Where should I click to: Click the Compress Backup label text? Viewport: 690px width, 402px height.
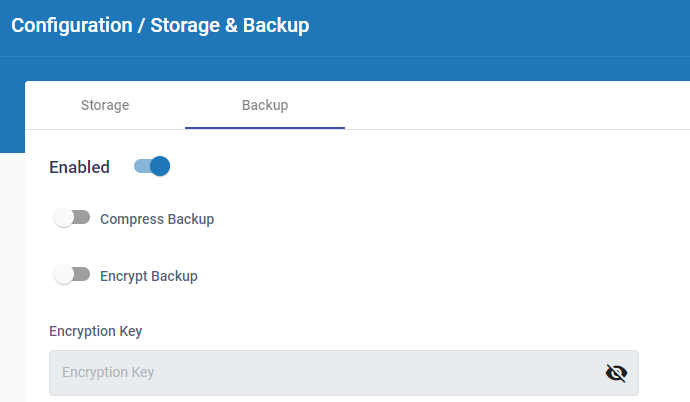[x=157, y=219]
